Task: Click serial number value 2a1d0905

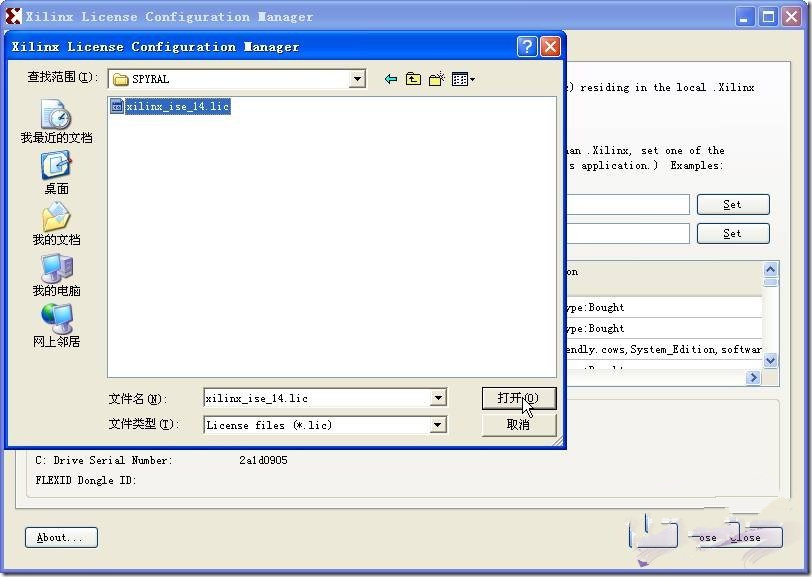Action: click(x=263, y=460)
